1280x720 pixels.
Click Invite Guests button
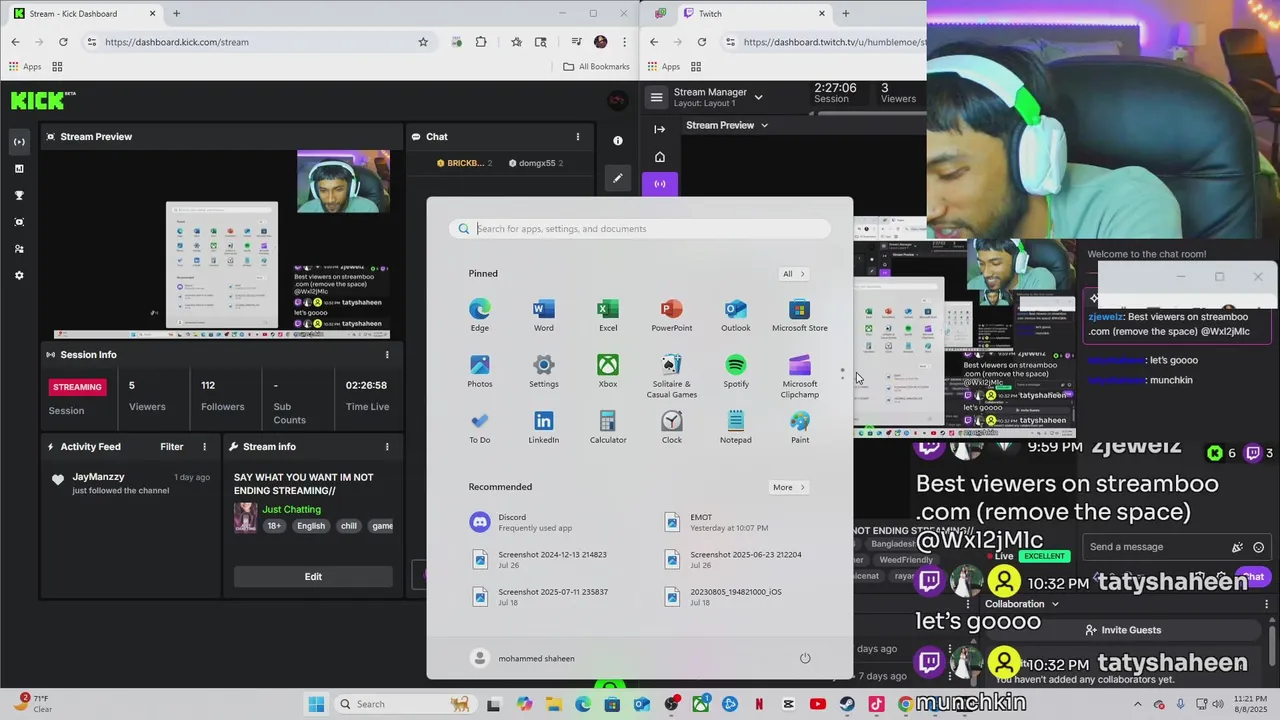coord(1123,630)
